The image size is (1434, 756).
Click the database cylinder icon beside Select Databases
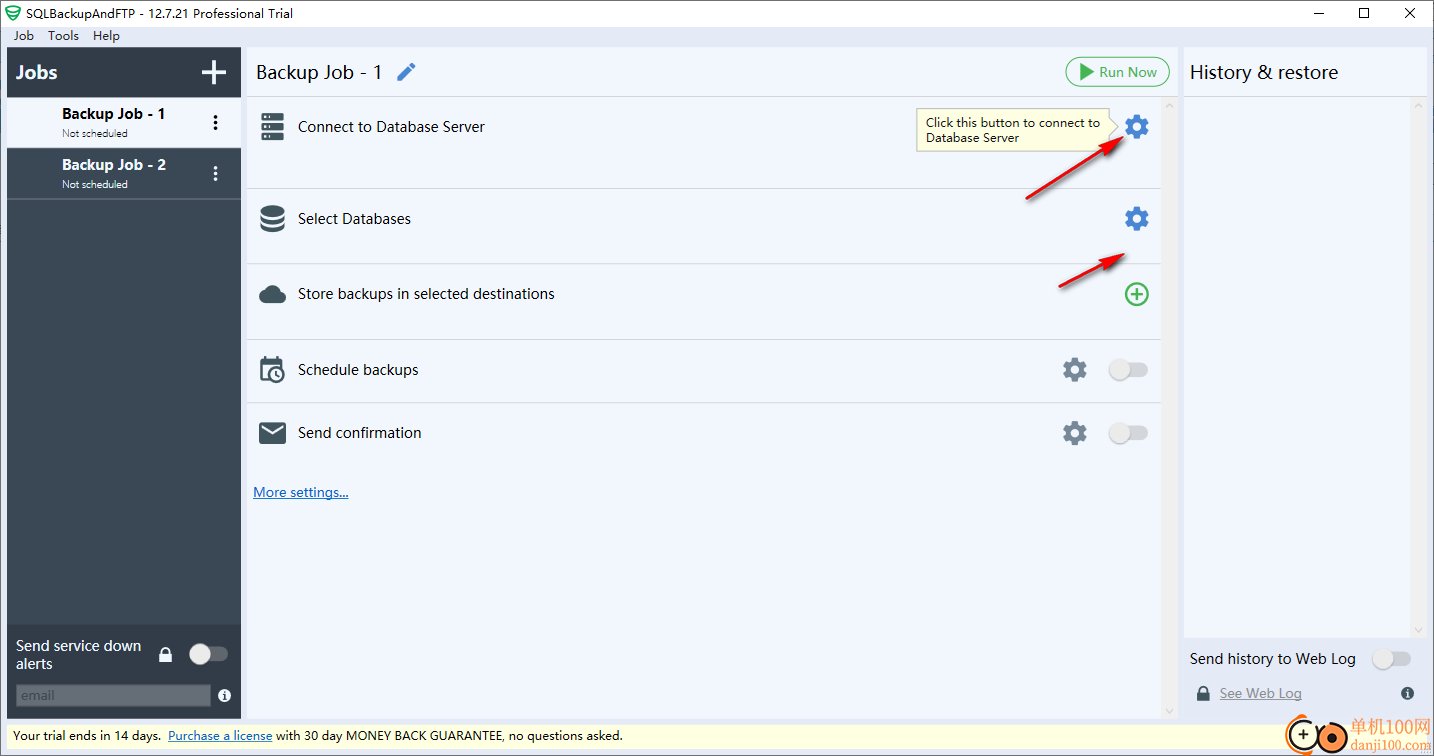coord(273,219)
